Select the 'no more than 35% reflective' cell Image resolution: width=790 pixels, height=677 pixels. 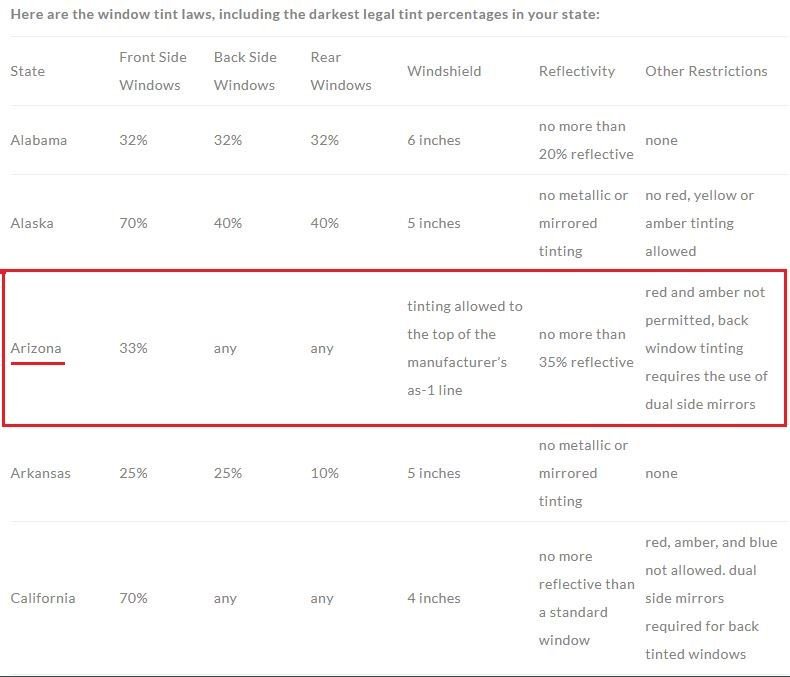pyautogui.click(x=586, y=348)
